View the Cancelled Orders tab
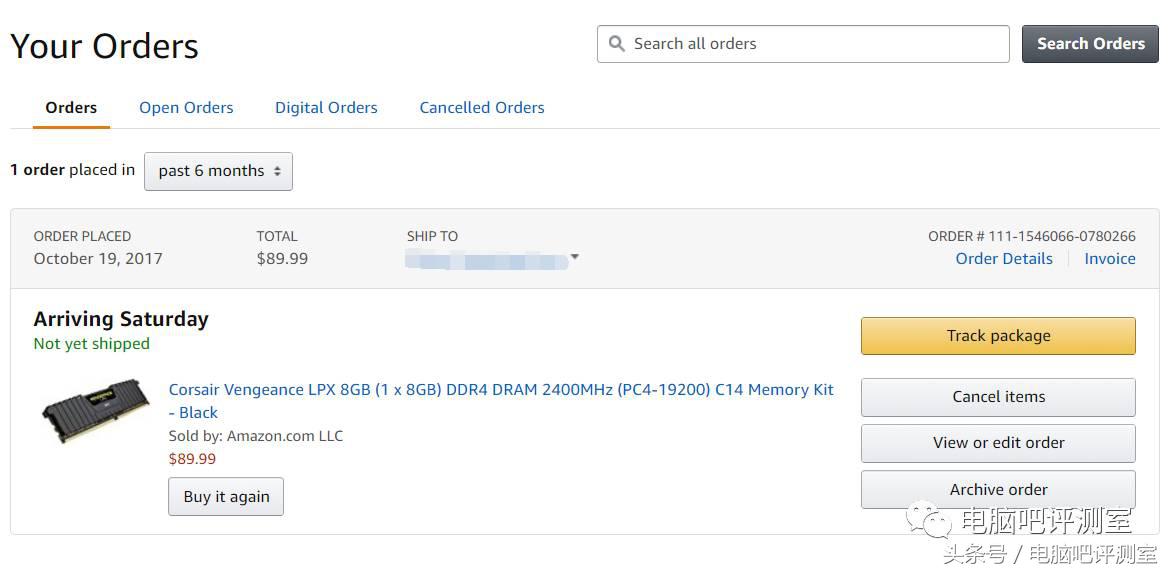Screen dimensions: 1171x573 point(482,108)
